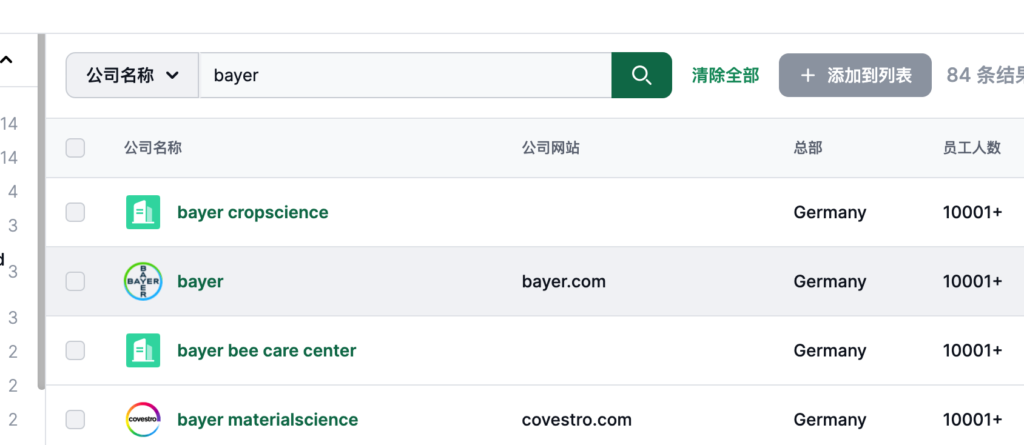Open the bayer cropscience building icon
The image size is (1024, 445).
coord(143,212)
